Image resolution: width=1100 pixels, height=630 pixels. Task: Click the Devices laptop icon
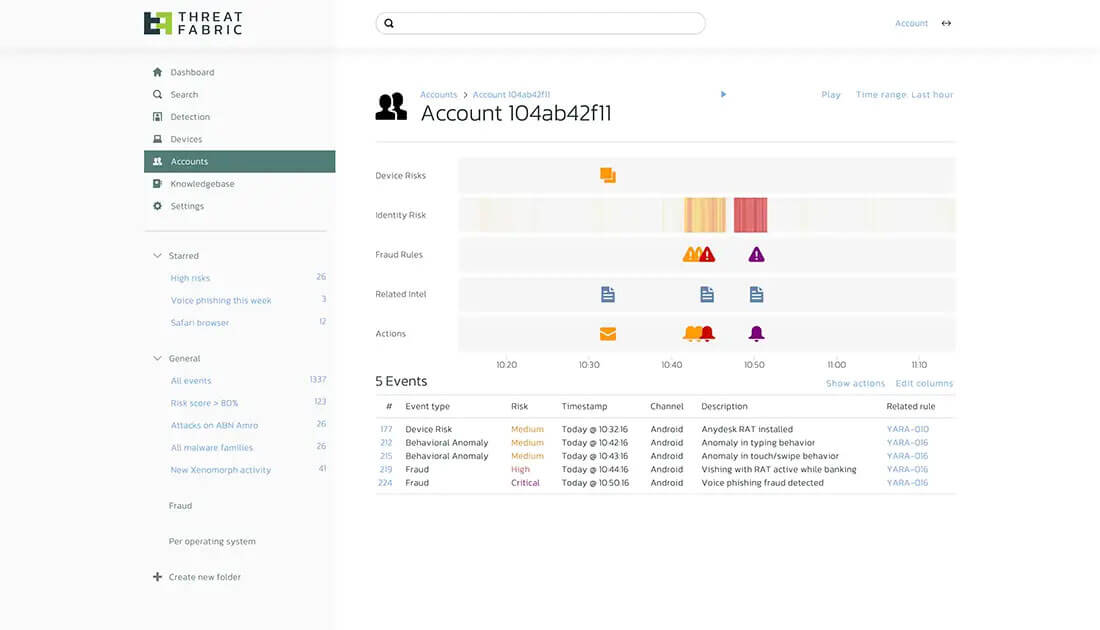[x=157, y=139]
